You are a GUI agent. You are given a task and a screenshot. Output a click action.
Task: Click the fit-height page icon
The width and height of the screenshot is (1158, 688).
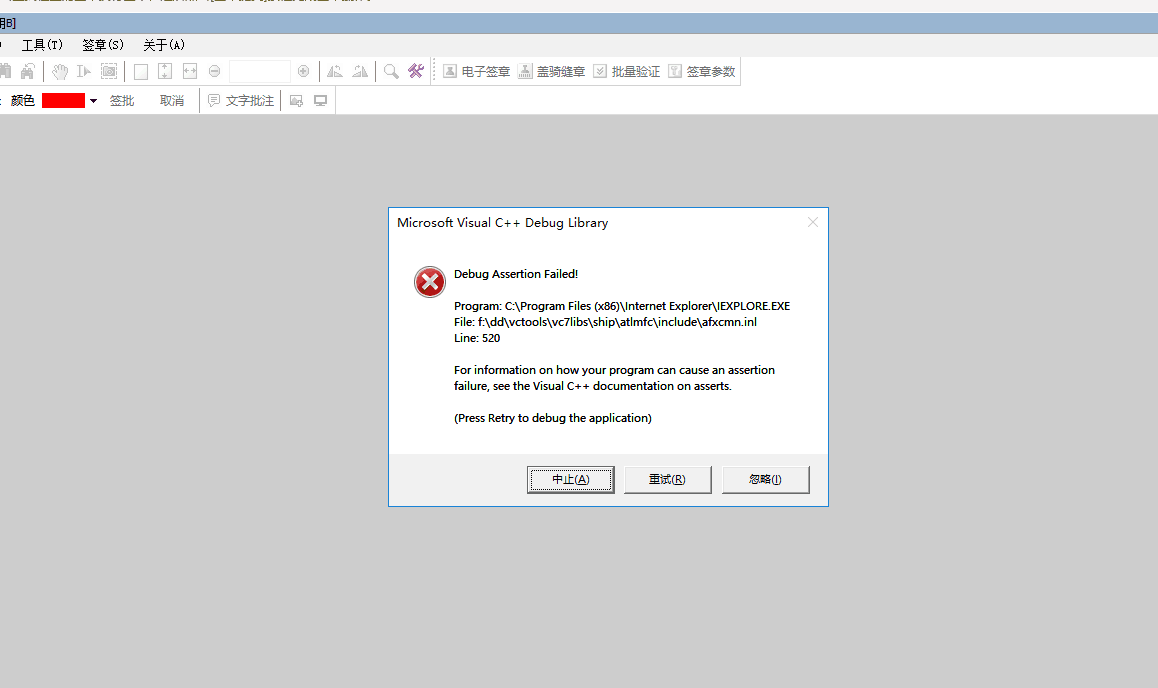(x=165, y=71)
